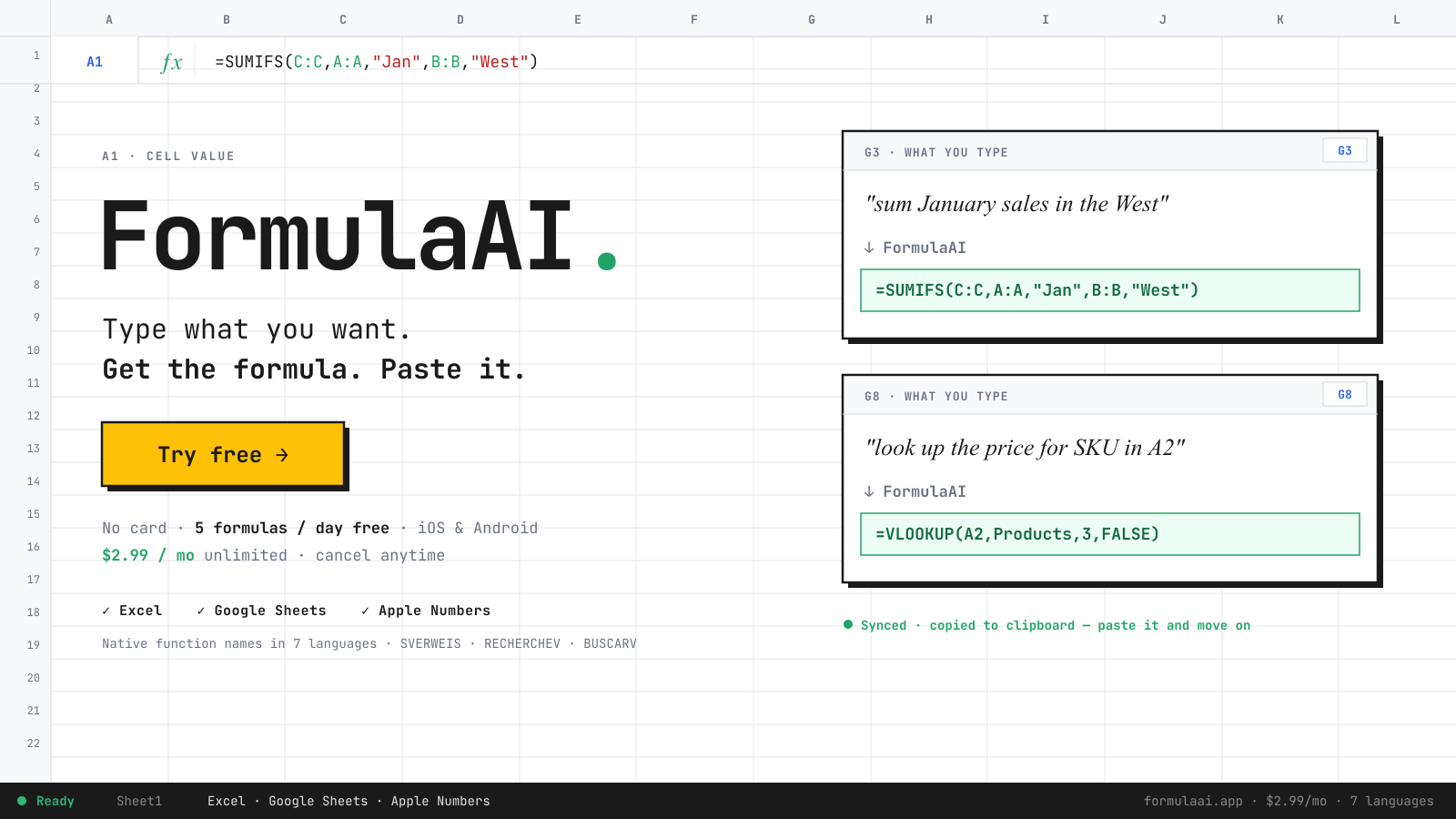Click the green Synced status dot

[848, 624]
